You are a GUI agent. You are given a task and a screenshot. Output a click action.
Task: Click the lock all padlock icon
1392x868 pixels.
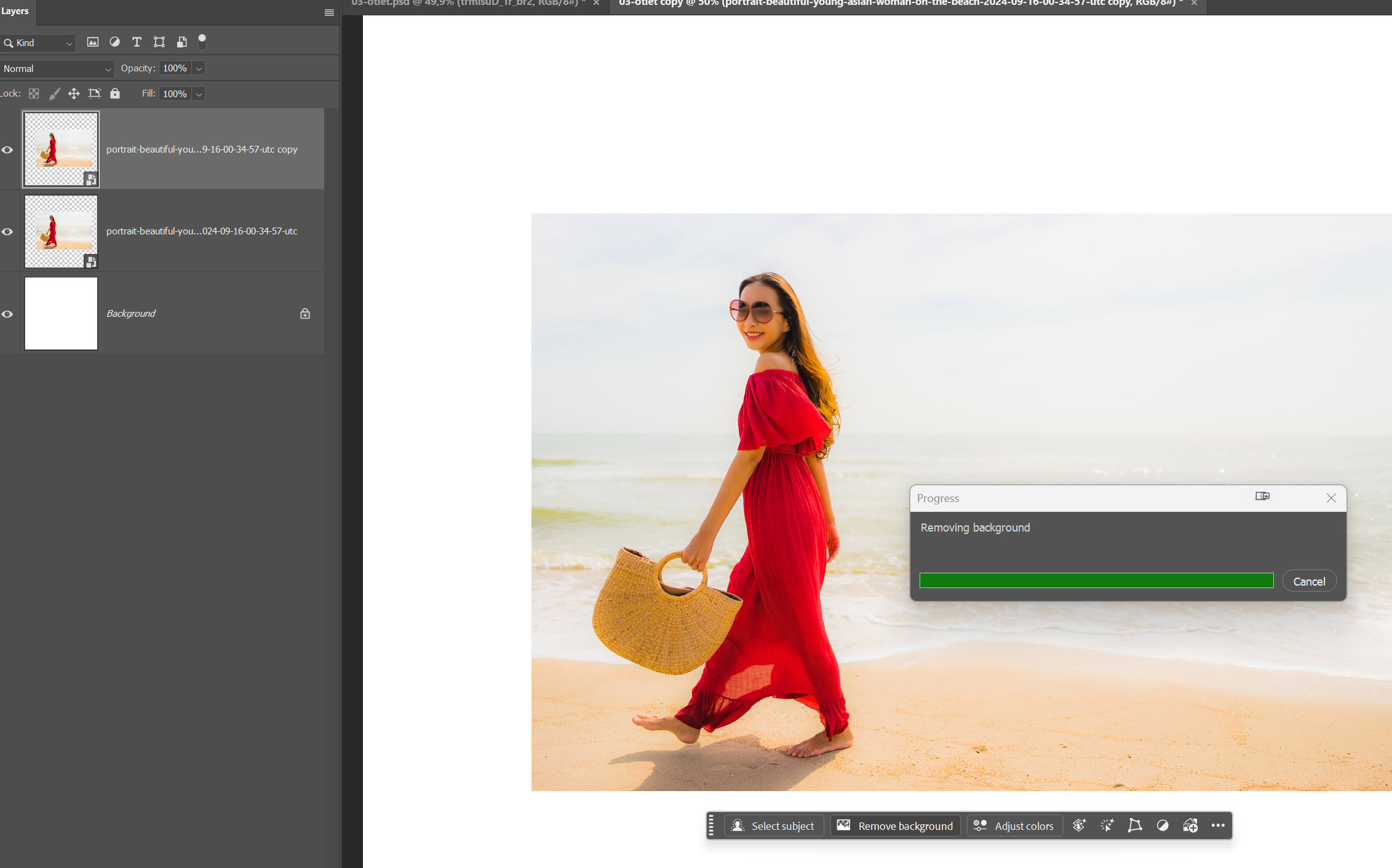tap(115, 94)
